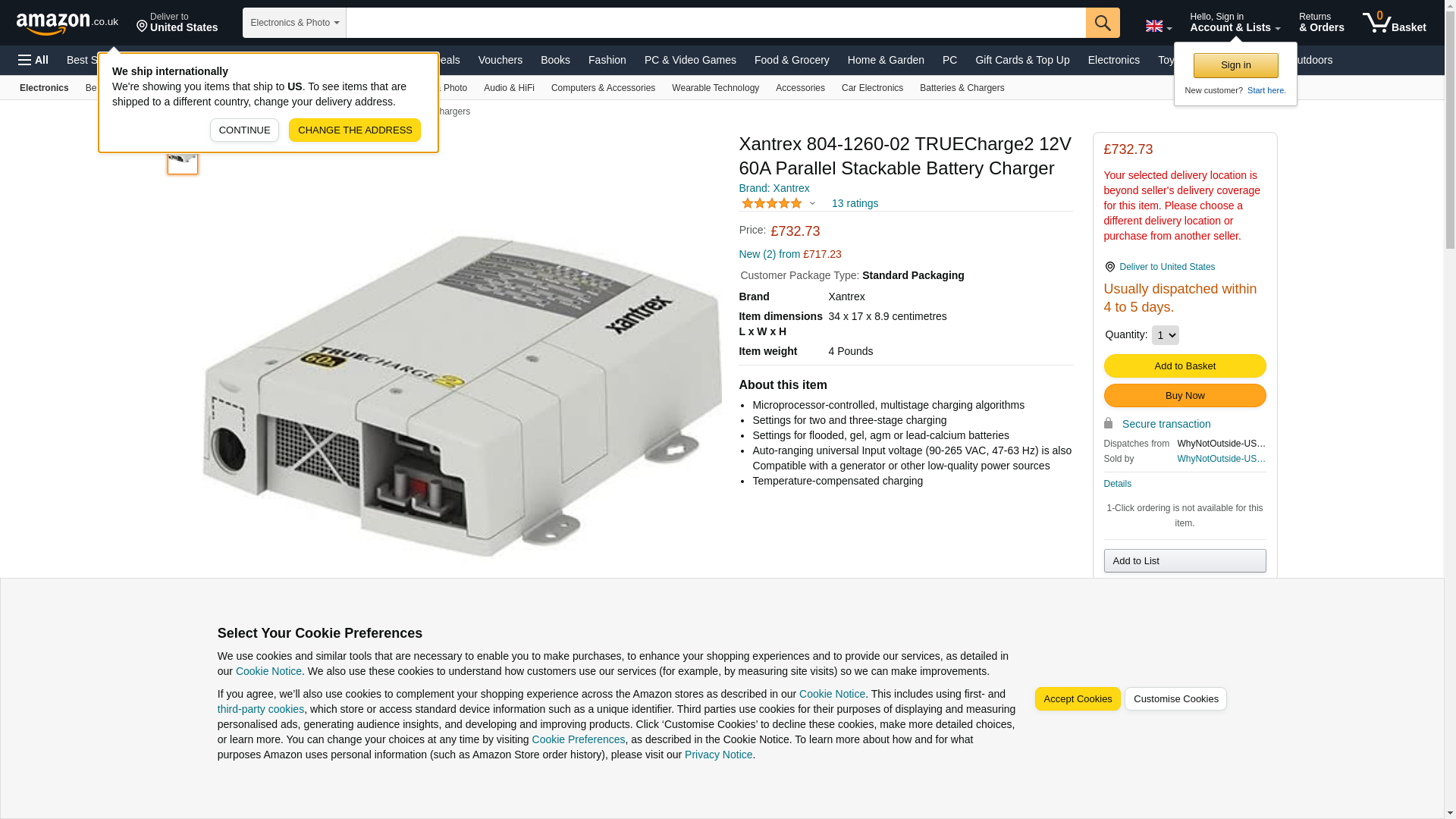This screenshot has width=1456, height=819.
Task: Open the Car Electronics subcategory tab
Action: pos(872,88)
